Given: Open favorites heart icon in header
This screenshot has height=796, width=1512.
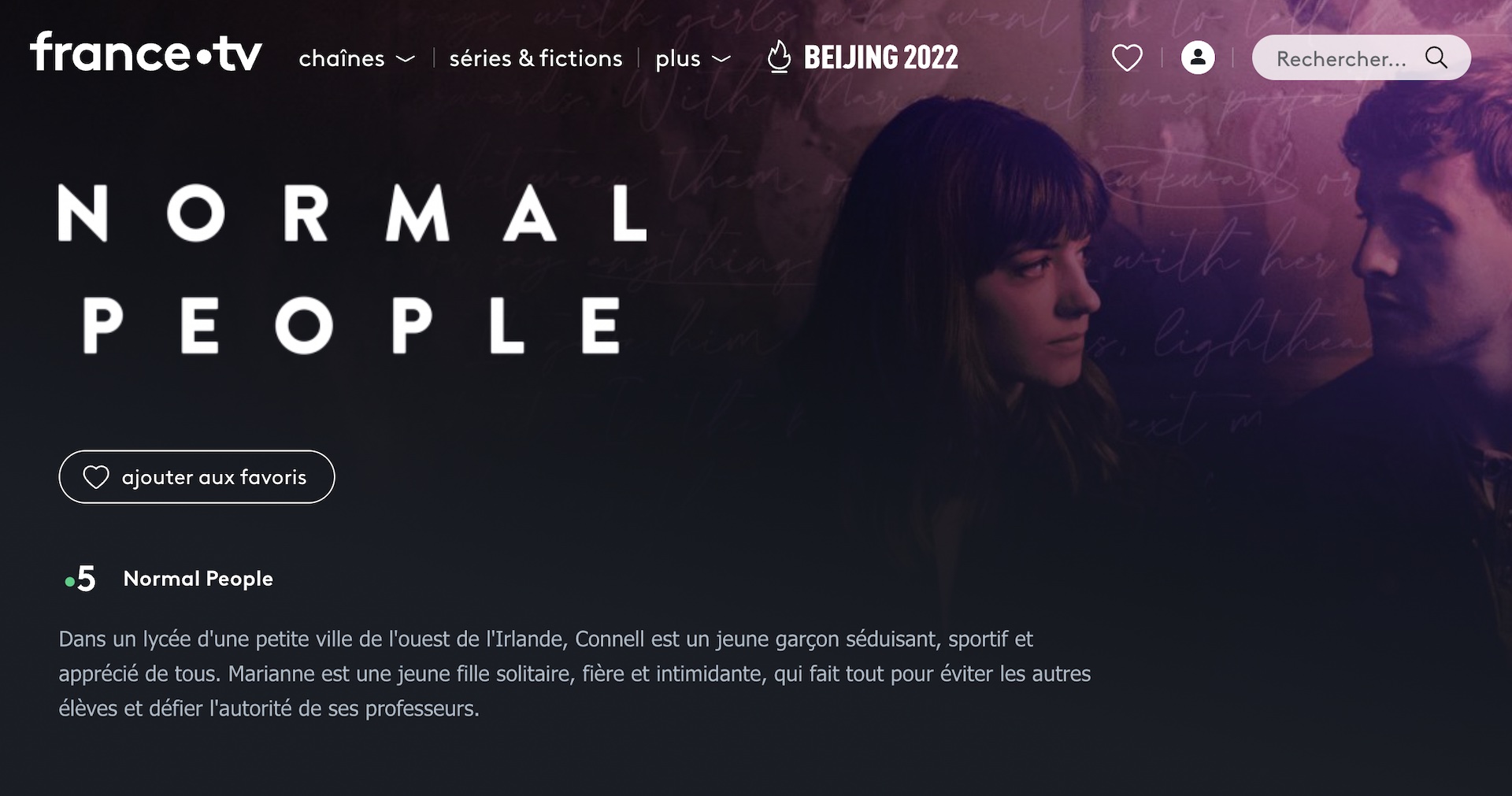Looking at the screenshot, I should (1127, 58).
